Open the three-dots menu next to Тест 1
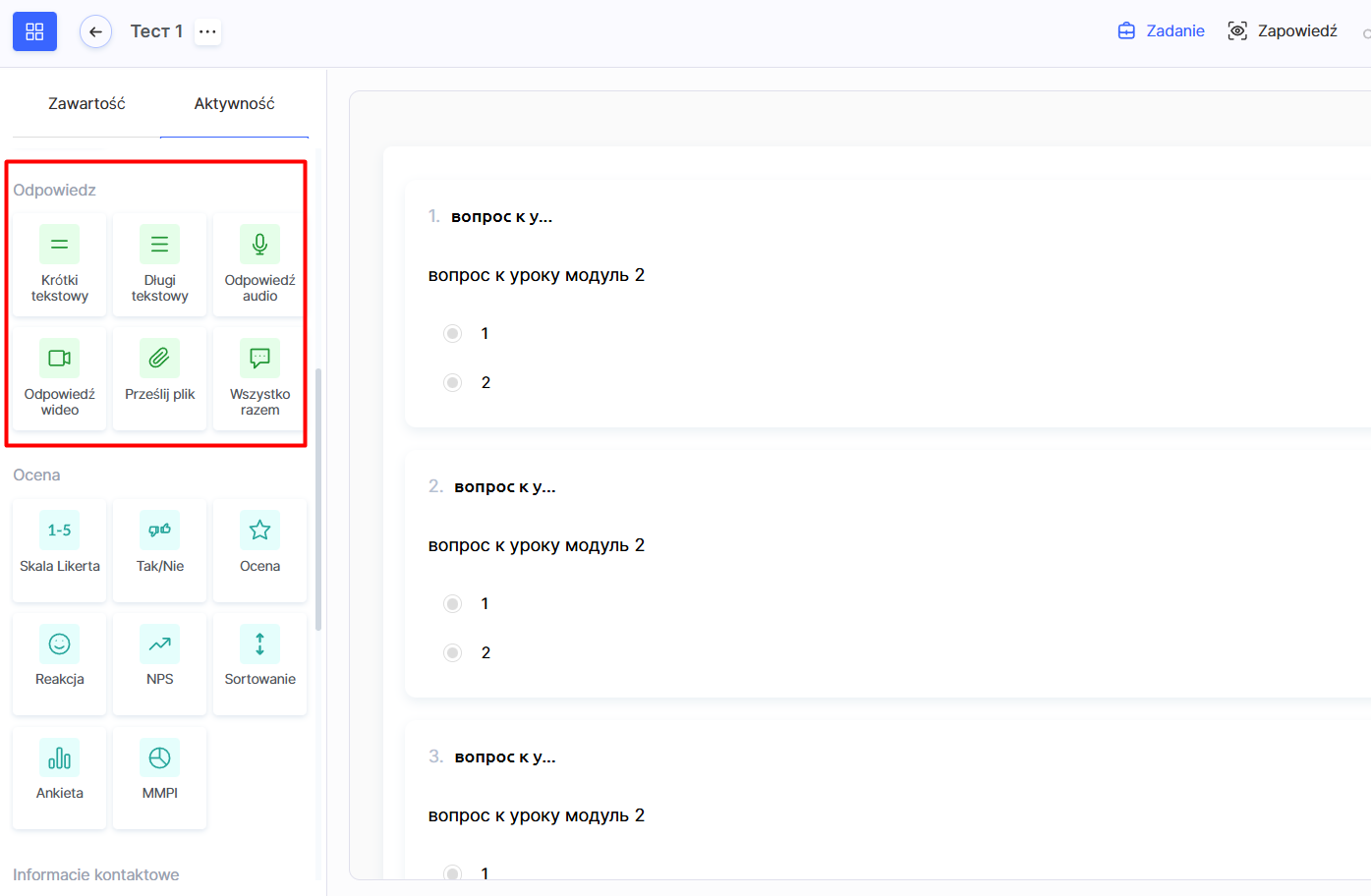The image size is (1371, 896). pyautogui.click(x=207, y=31)
